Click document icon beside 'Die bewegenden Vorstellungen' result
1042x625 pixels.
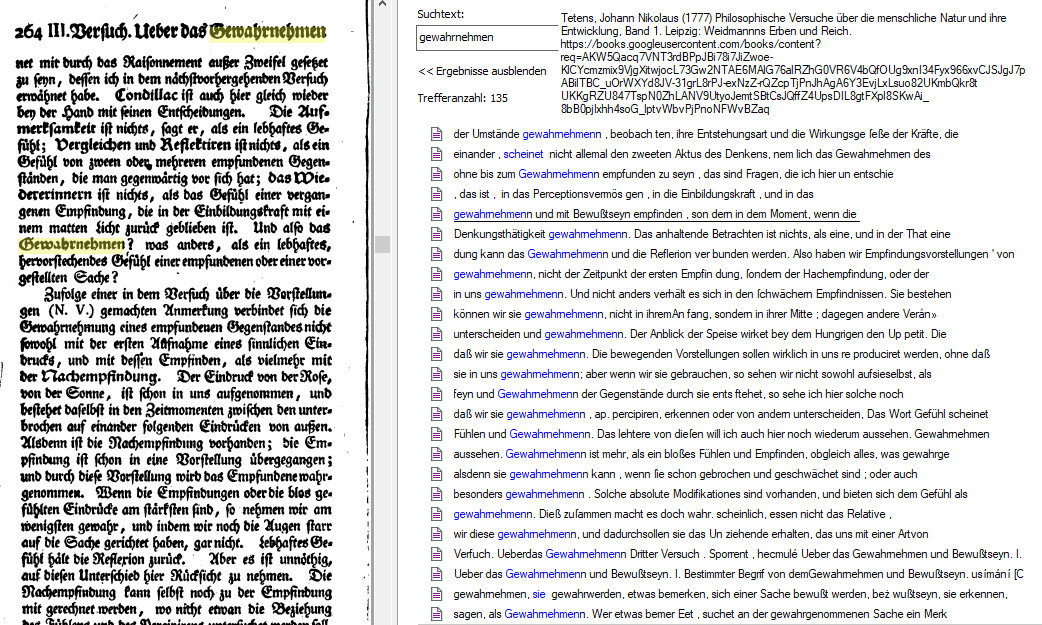click(x=436, y=354)
